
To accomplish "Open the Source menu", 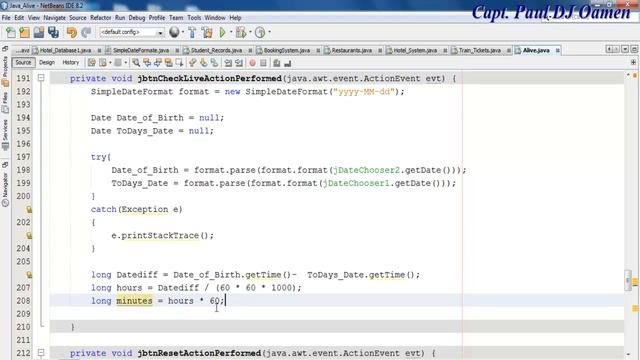I will click(78, 18).
